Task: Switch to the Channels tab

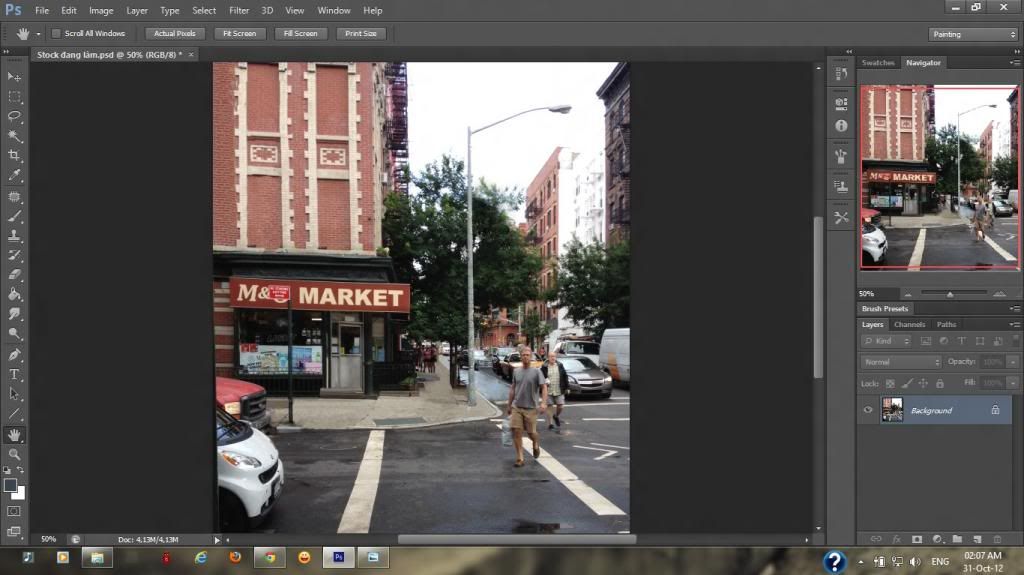Action: tap(909, 325)
